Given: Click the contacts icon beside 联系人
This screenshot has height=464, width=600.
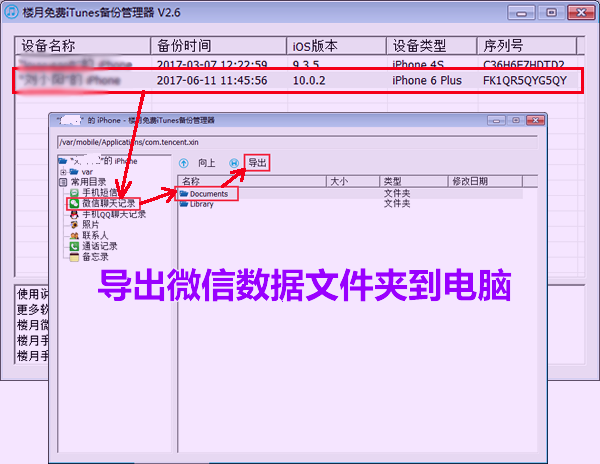Looking at the screenshot, I should pos(74,236).
